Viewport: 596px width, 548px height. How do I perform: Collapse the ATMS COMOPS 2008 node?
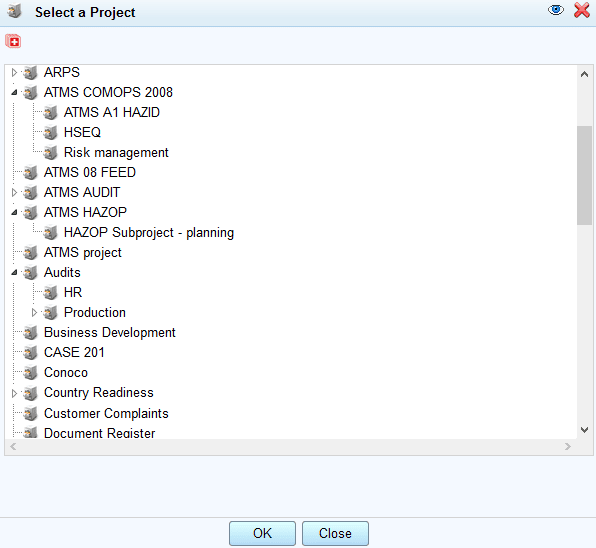click(x=14, y=92)
